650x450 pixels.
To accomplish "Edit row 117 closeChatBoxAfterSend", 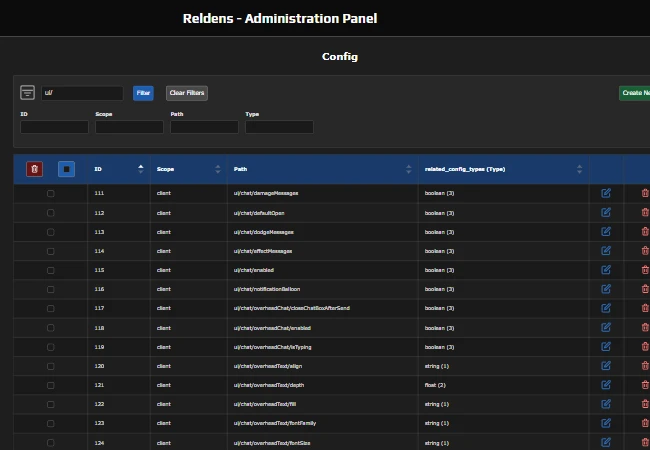I will 606,308.
